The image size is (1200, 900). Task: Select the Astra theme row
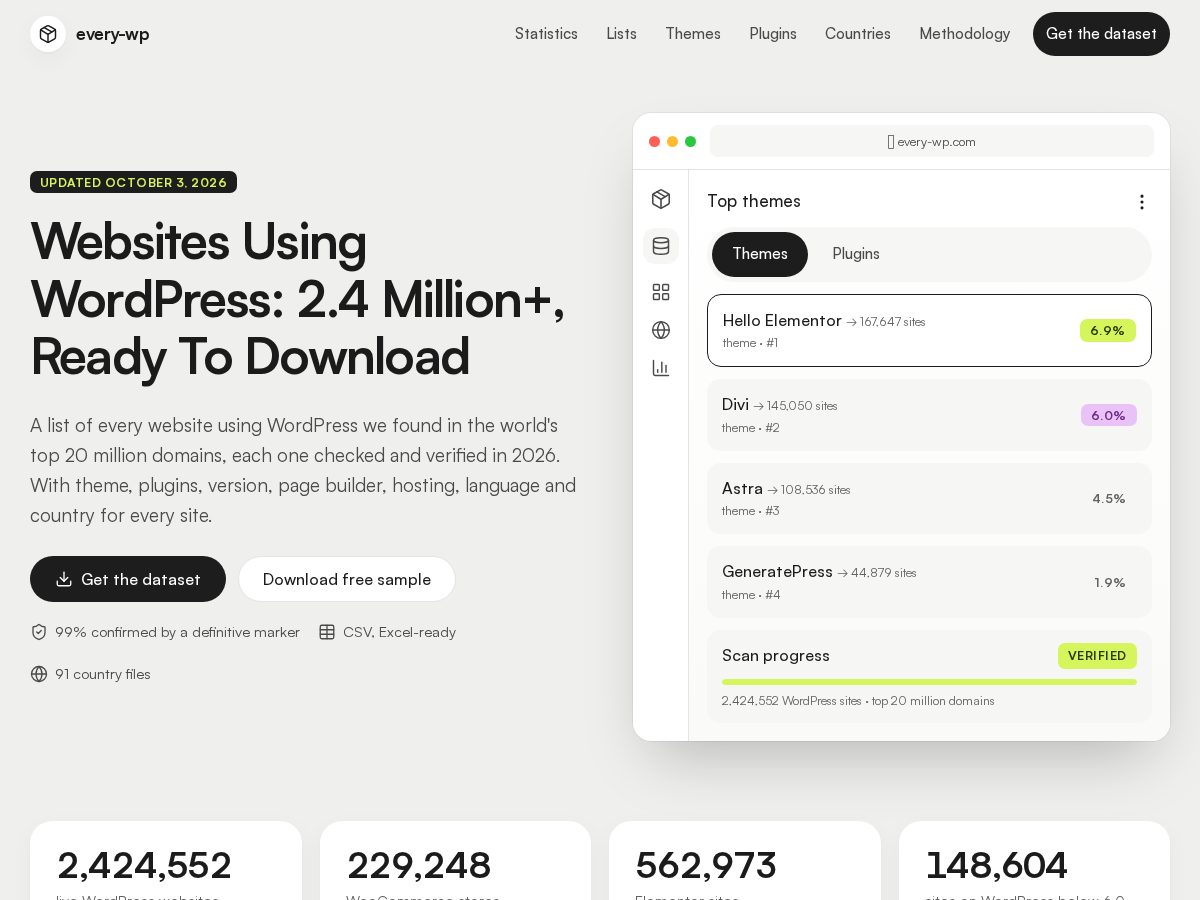(x=929, y=498)
